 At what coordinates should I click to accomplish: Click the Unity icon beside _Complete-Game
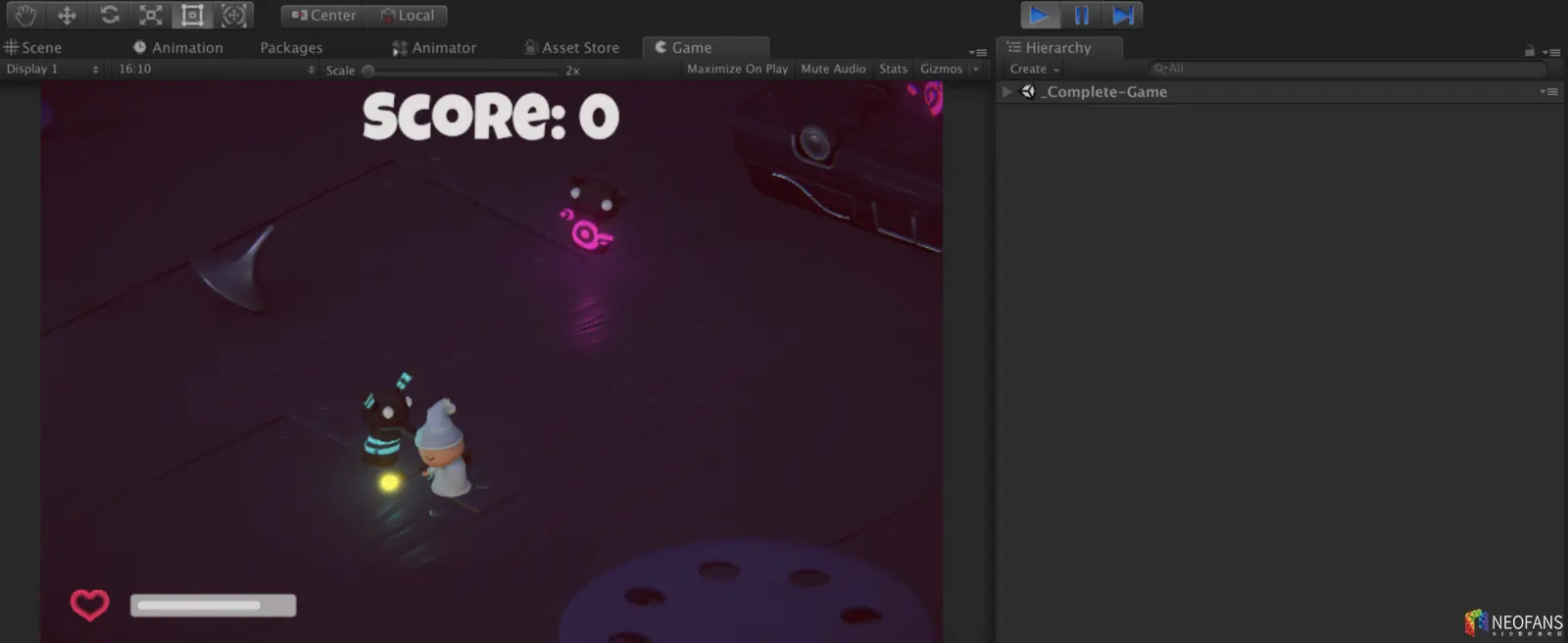(1028, 91)
